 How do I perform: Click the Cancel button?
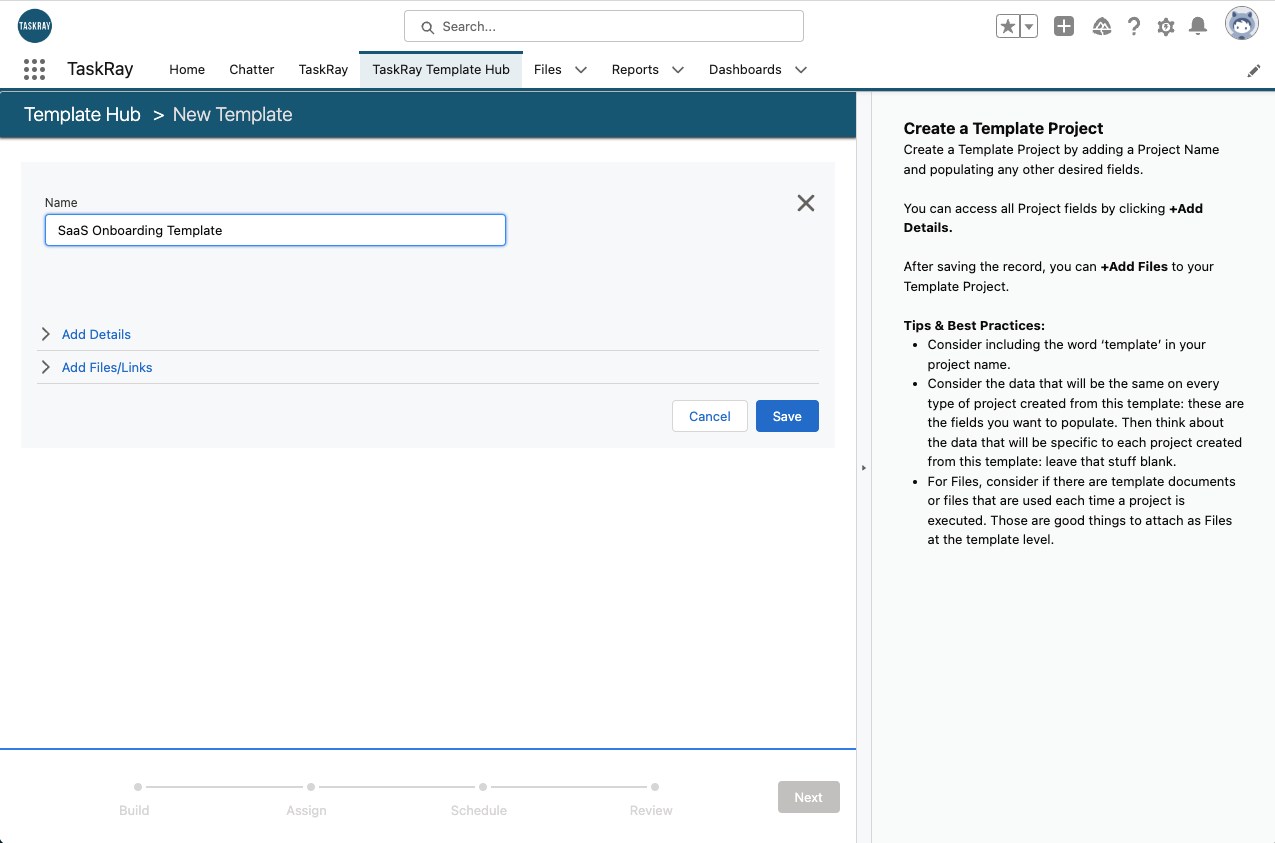pos(710,416)
